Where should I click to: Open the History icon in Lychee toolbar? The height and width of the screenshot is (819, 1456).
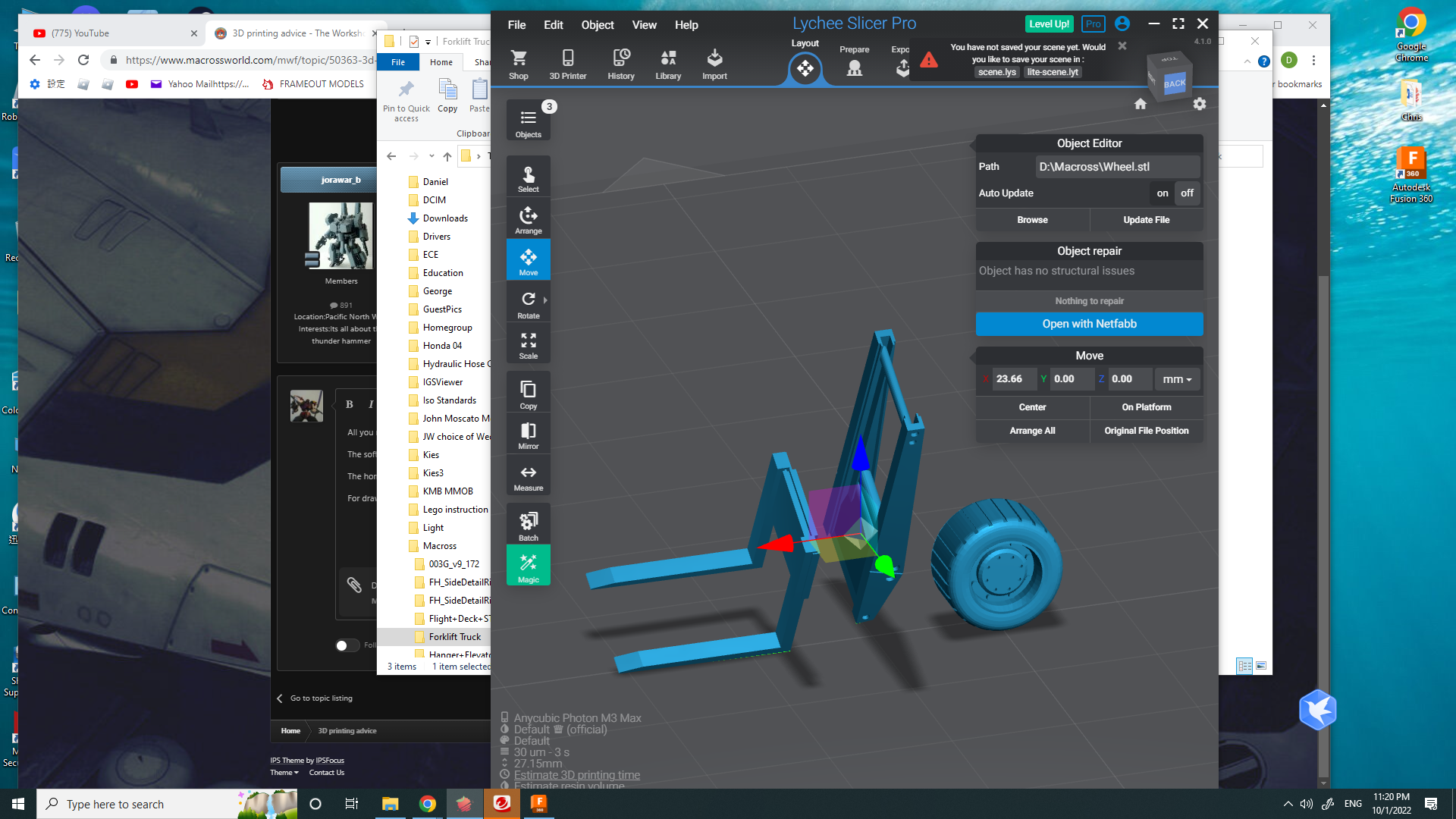tap(621, 64)
